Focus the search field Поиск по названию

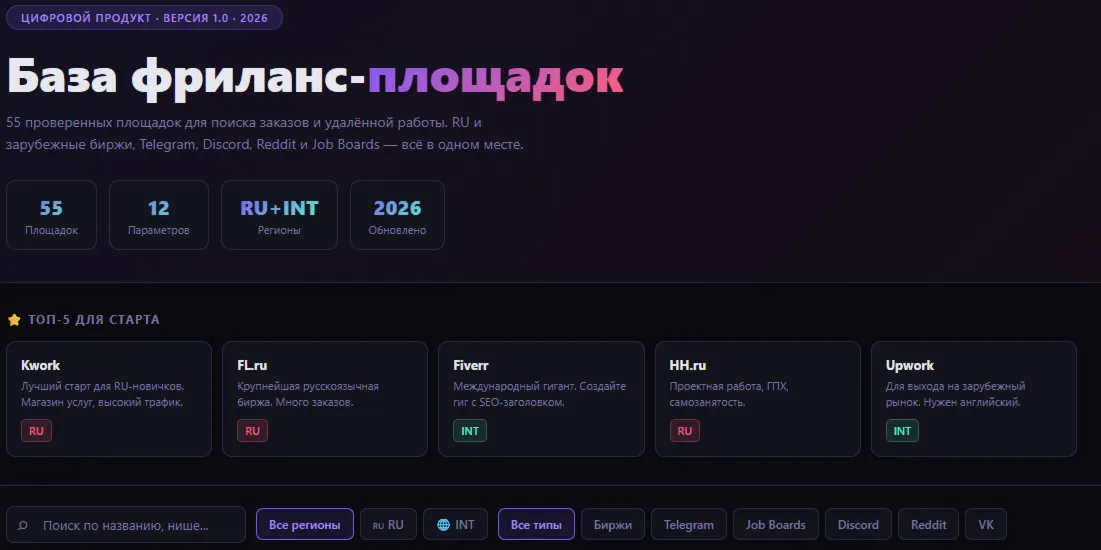126,525
